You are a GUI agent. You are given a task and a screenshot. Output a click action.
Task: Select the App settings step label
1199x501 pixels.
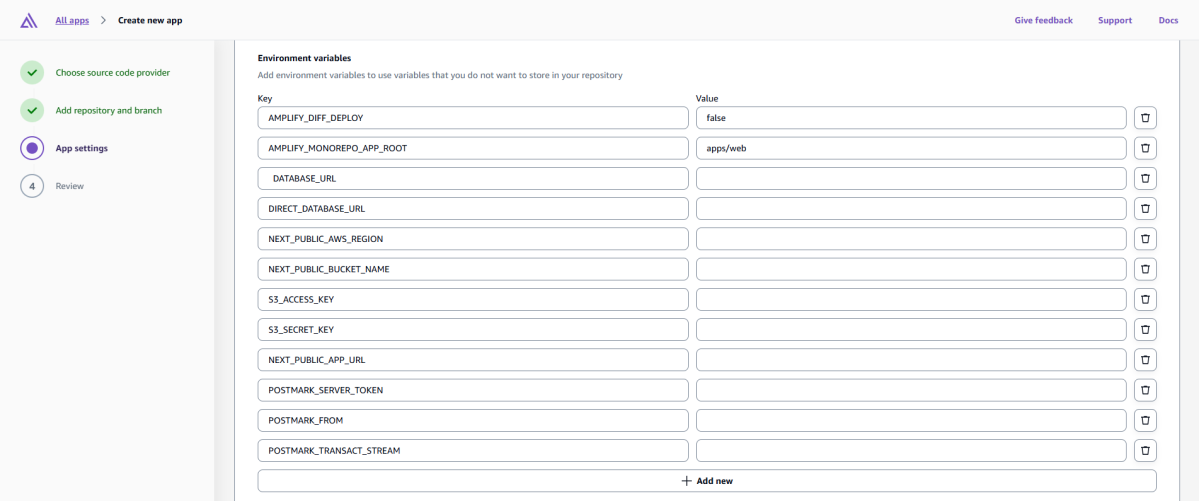click(82, 148)
